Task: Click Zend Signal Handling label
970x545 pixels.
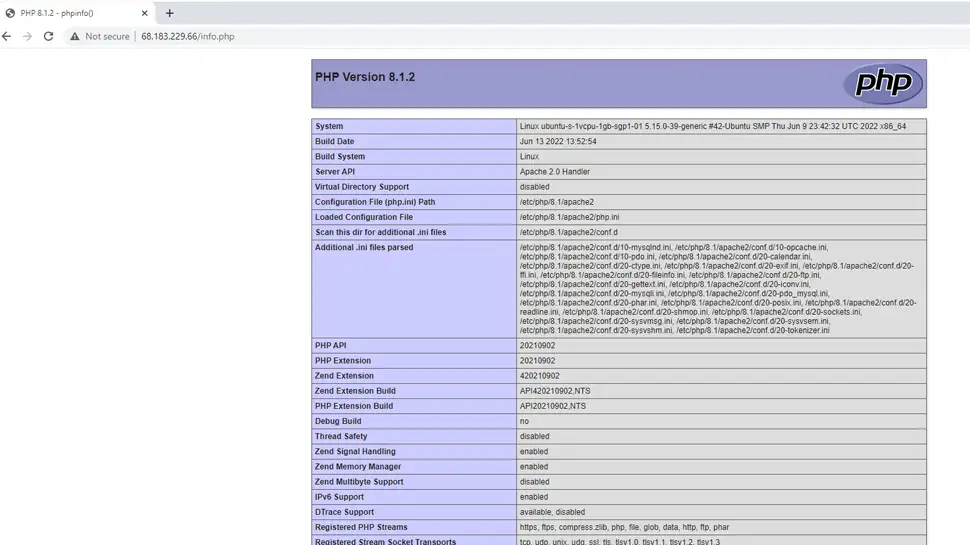Action: point(355,452)
